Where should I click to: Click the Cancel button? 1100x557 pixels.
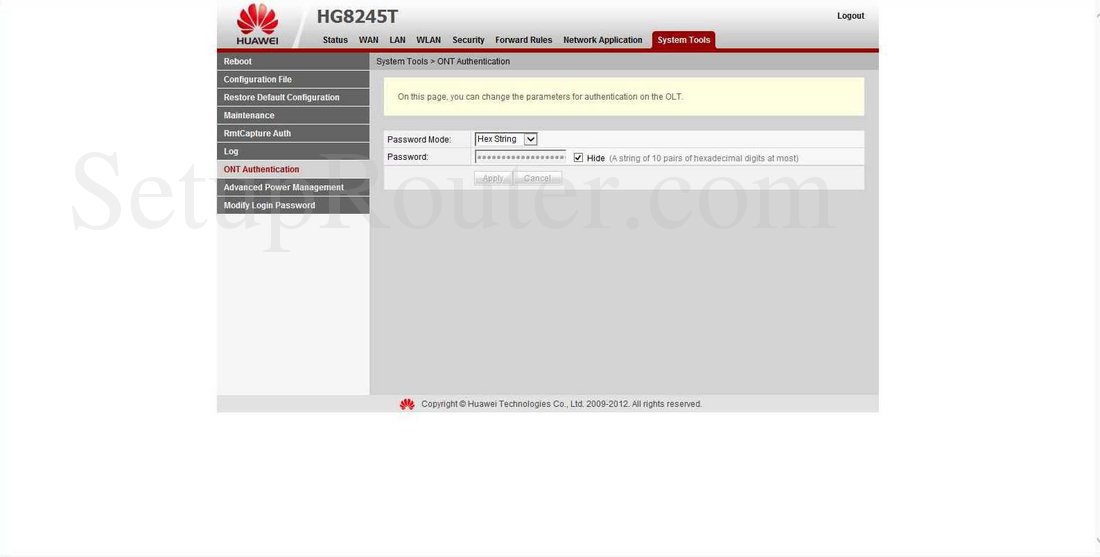click(x=537, y=178)
